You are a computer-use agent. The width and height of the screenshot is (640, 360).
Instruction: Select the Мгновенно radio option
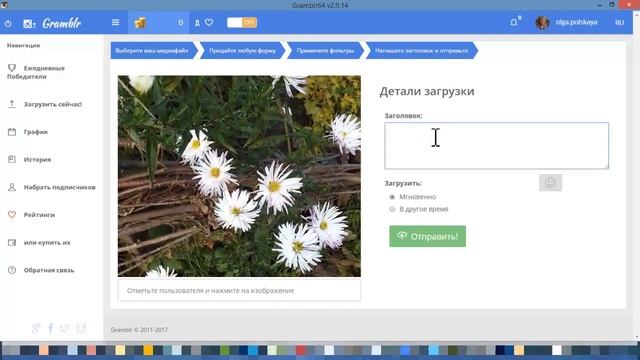392,197
